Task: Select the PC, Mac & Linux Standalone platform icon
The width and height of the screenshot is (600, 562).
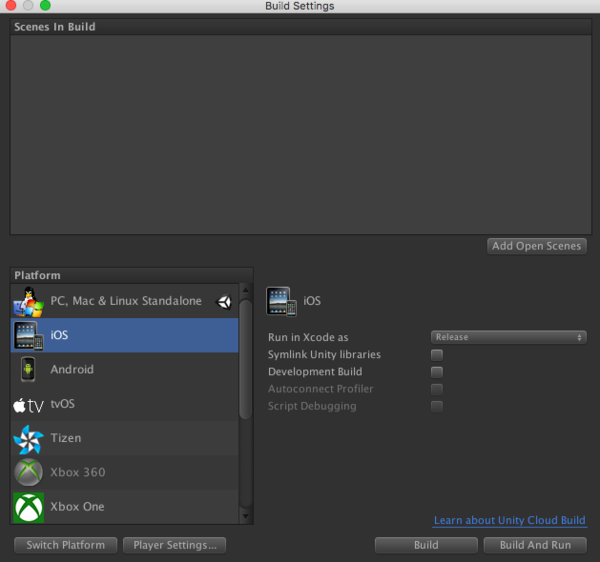Action: pos(28,301)
